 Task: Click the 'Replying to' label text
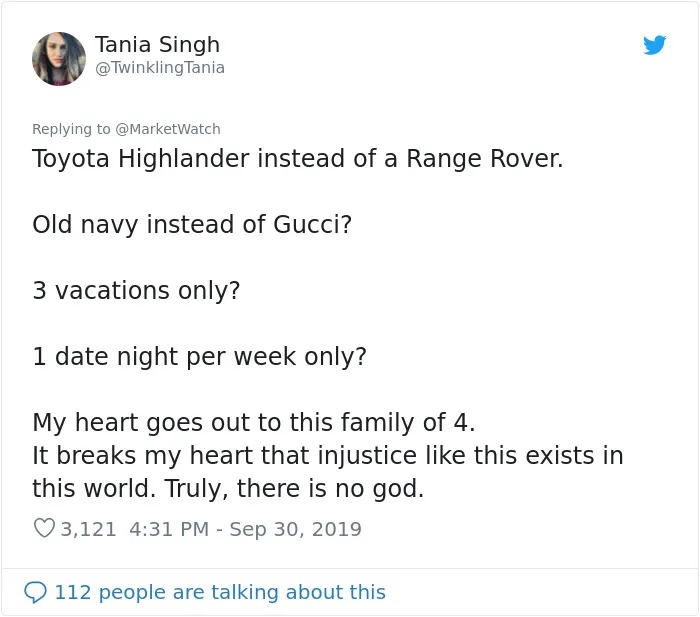71,129
